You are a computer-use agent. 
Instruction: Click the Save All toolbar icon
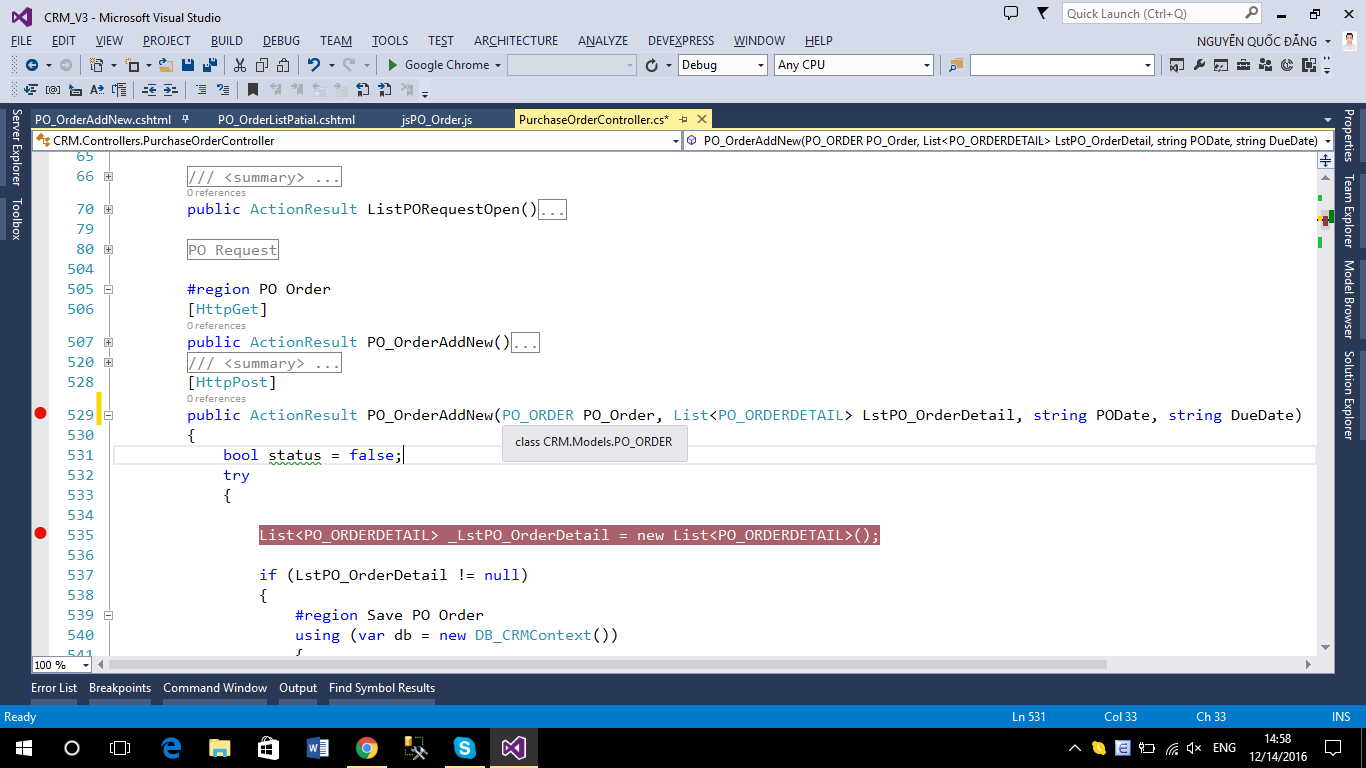[210, 65]
